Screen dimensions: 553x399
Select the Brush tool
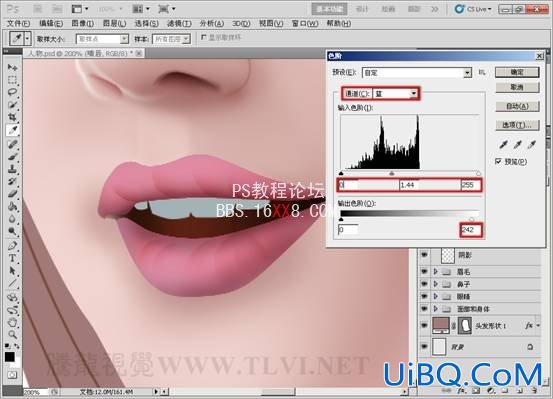tap(12, 156)
